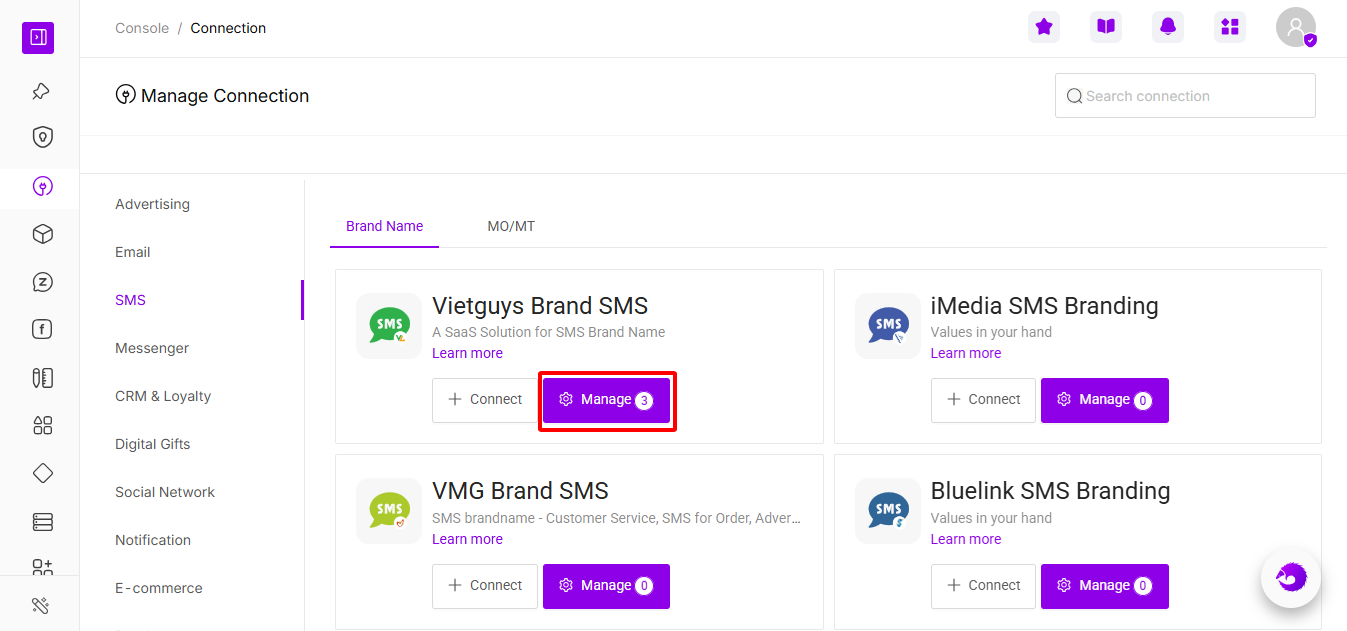Click the VMG Brand SMS title
This screenshot has width=1347, height=631.
click(x=520, y=491)
